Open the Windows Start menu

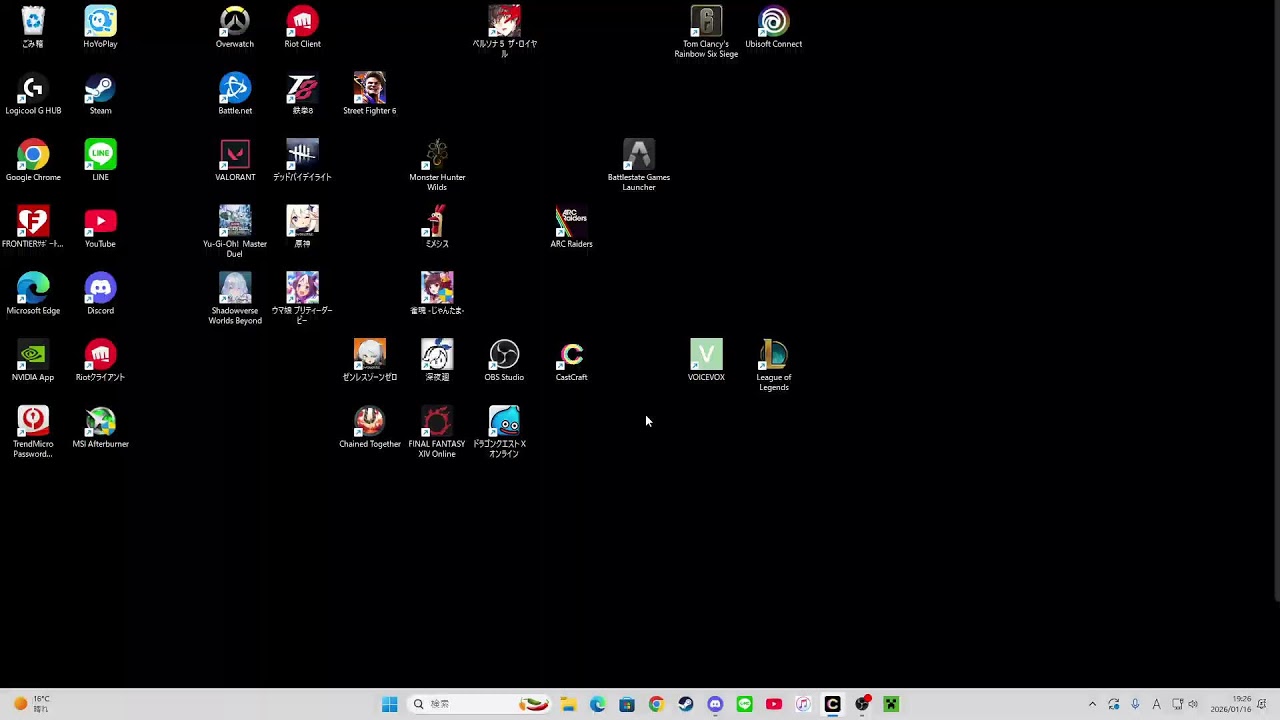point(389,704)
